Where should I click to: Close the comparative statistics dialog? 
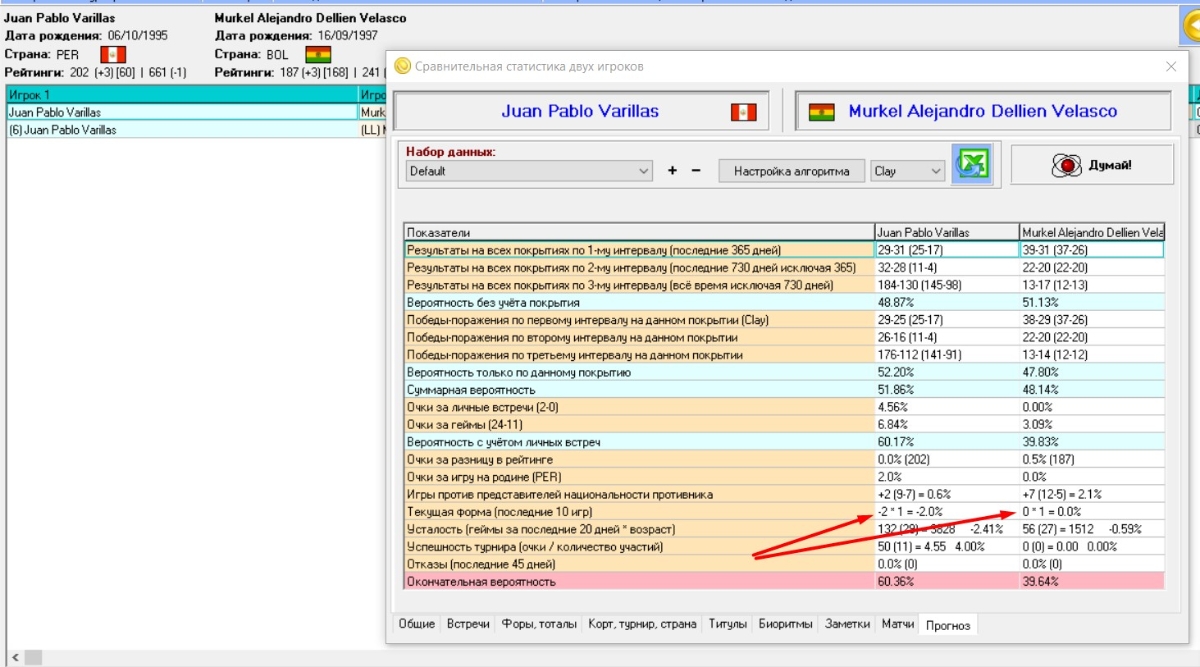click(x=1170, y=67)
